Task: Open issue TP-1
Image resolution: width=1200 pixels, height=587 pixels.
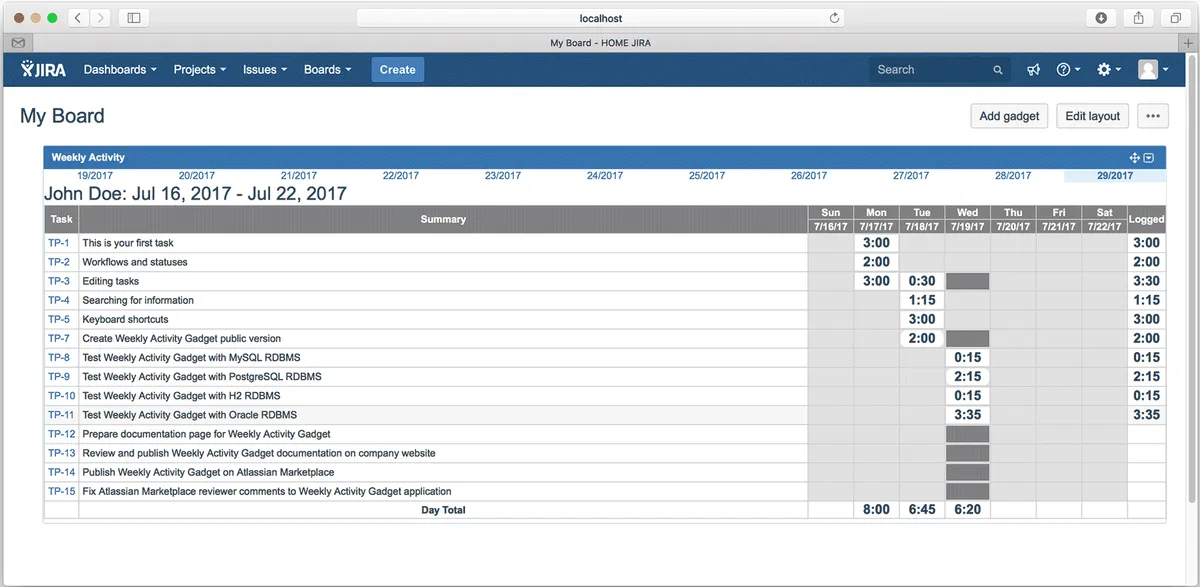Action: (59, 243)
